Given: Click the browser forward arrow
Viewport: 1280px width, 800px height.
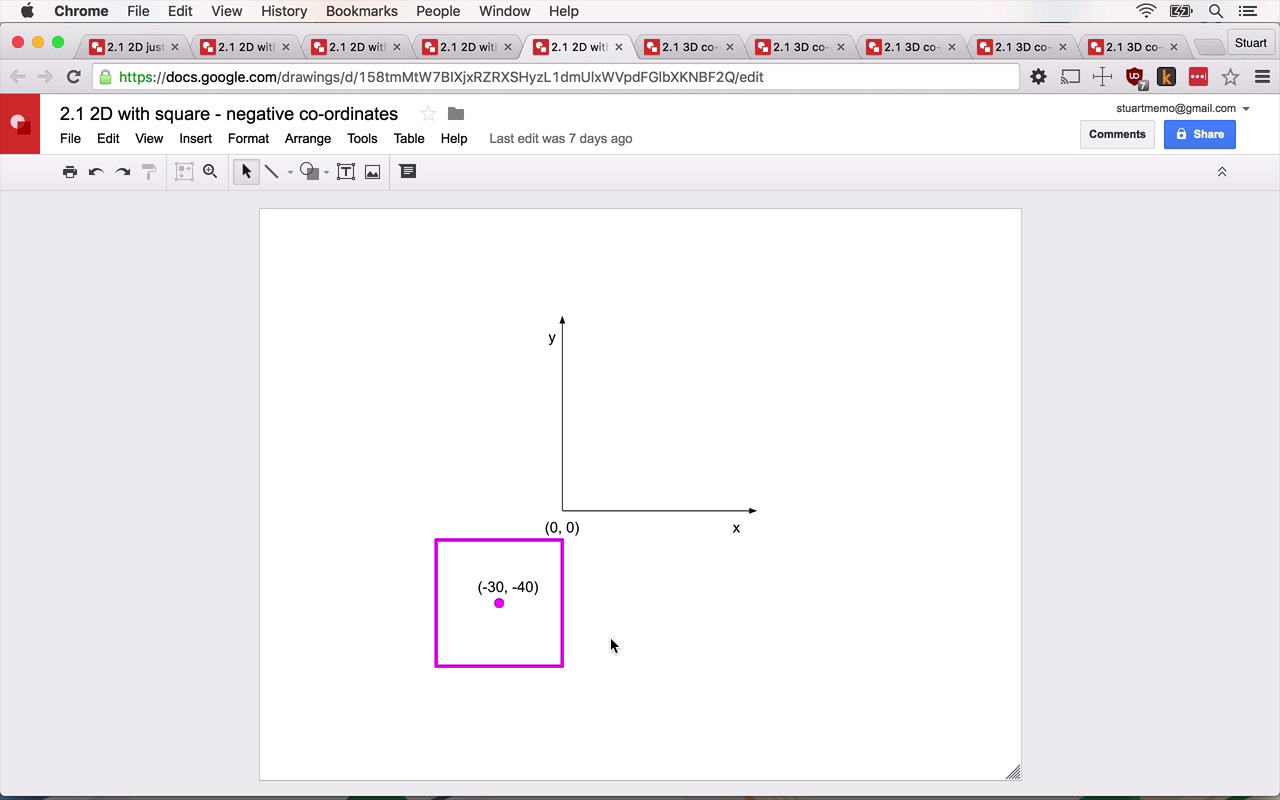Looking at the screenshot, I should [x=45, y=77].
